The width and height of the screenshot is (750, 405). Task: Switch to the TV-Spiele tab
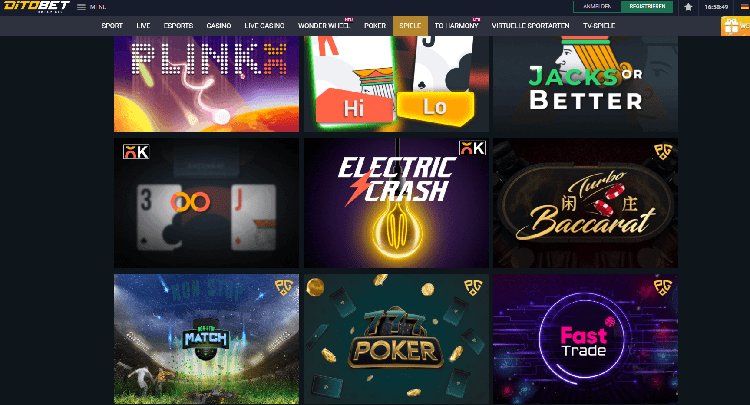pyautogui.click(x=599, y=26)
